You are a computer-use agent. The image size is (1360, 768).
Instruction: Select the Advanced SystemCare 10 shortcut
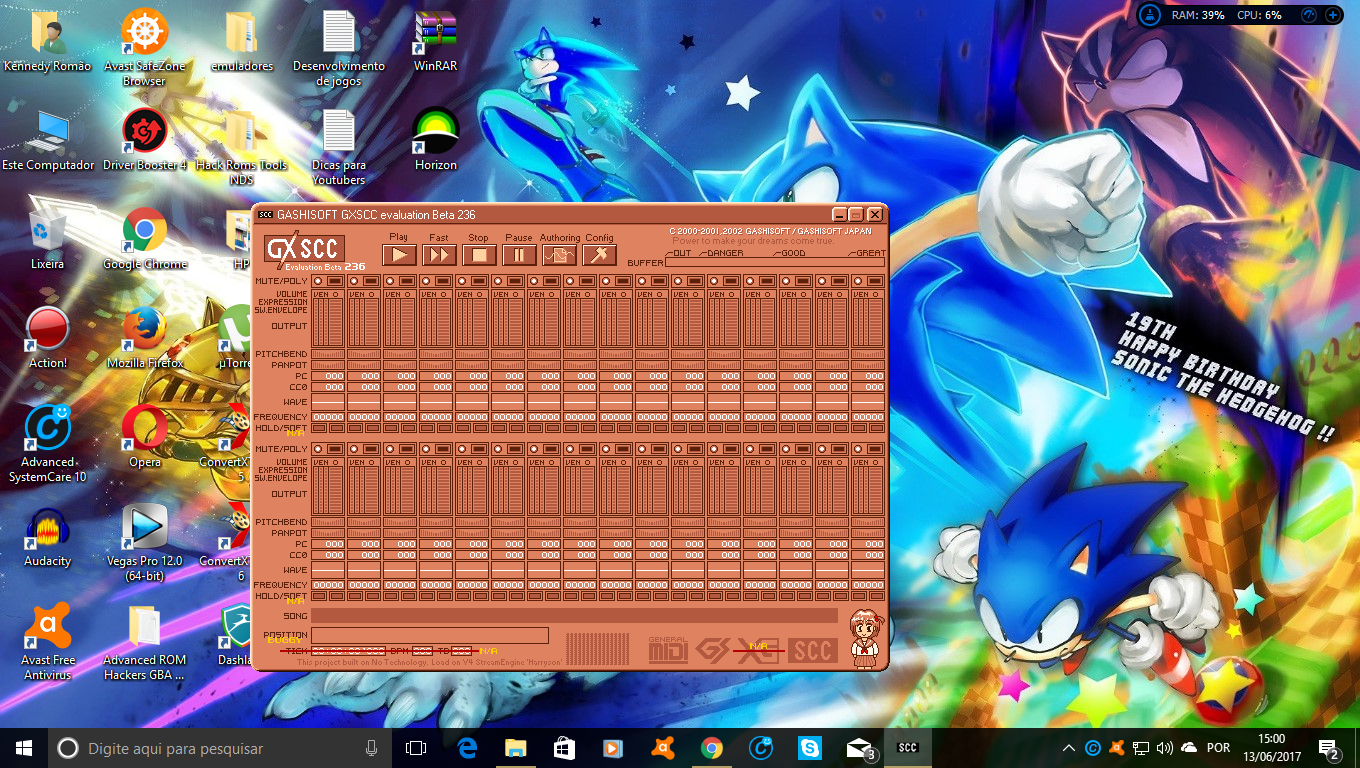pos(47,444)
